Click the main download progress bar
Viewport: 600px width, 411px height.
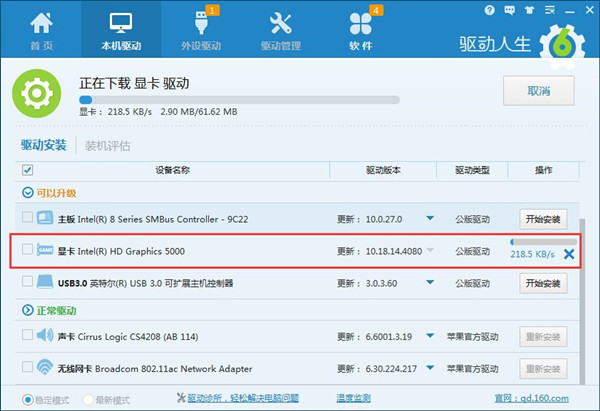tap(239, 100)
